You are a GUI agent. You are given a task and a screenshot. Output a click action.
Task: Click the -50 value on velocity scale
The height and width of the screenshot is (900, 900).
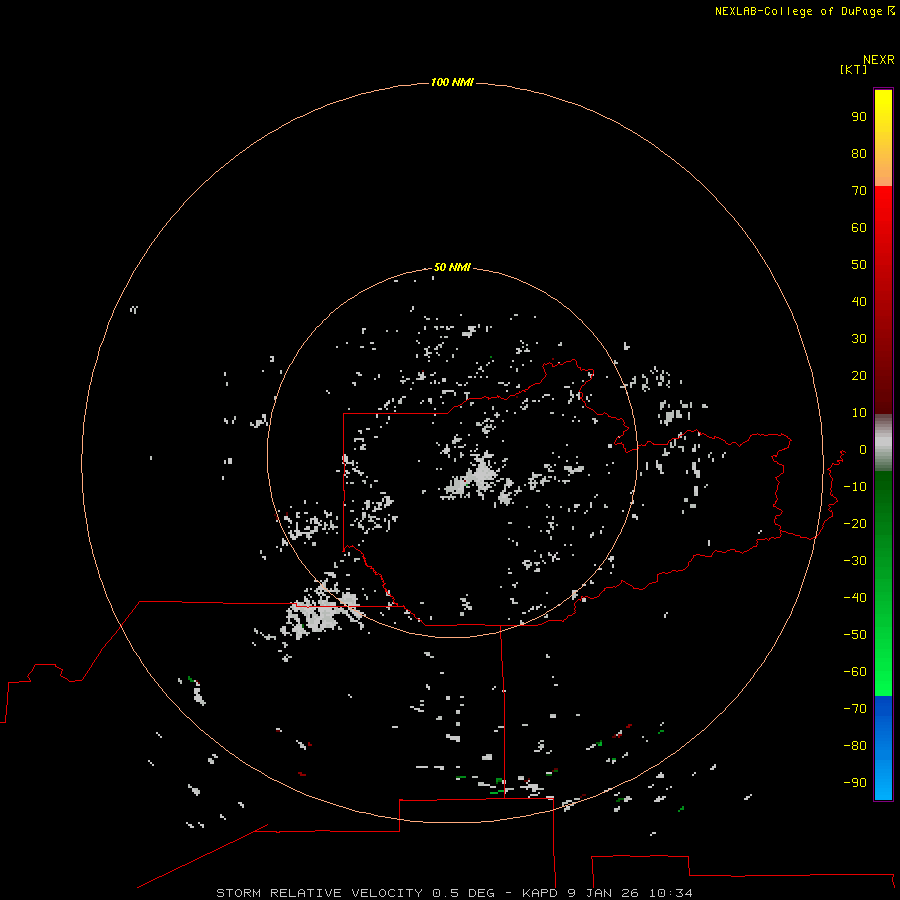[x=855, y=635]
